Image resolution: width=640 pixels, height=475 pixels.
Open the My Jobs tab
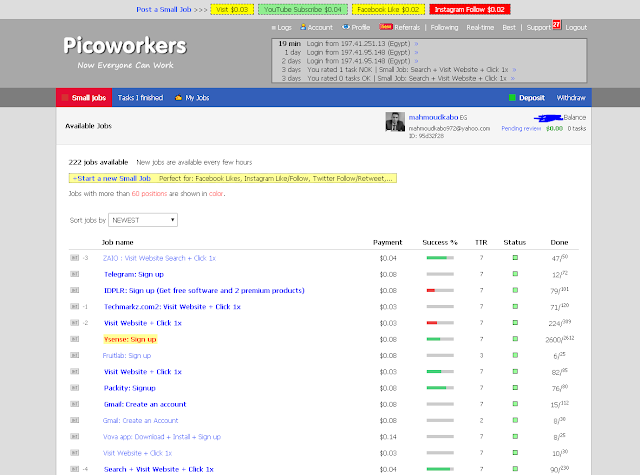pyautogui.click(x=192, y=98)
